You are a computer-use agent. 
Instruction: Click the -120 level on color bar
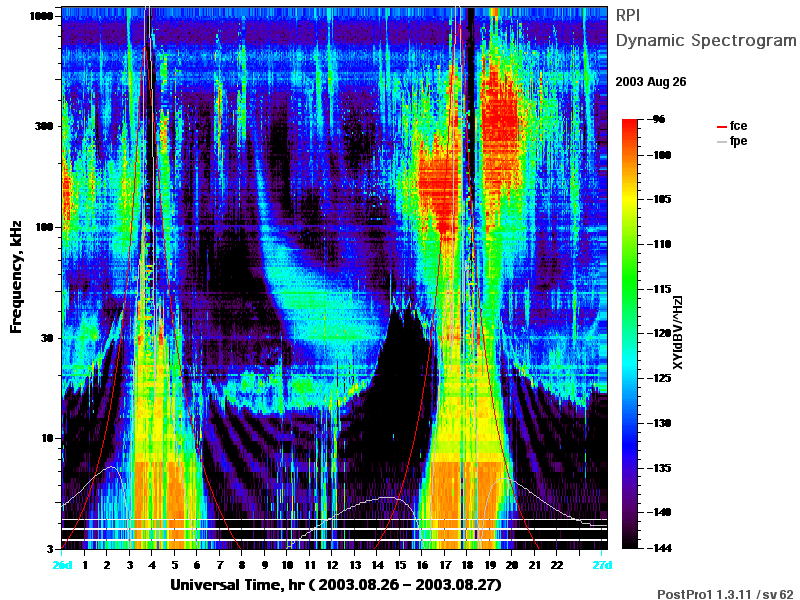click(661, 333)
